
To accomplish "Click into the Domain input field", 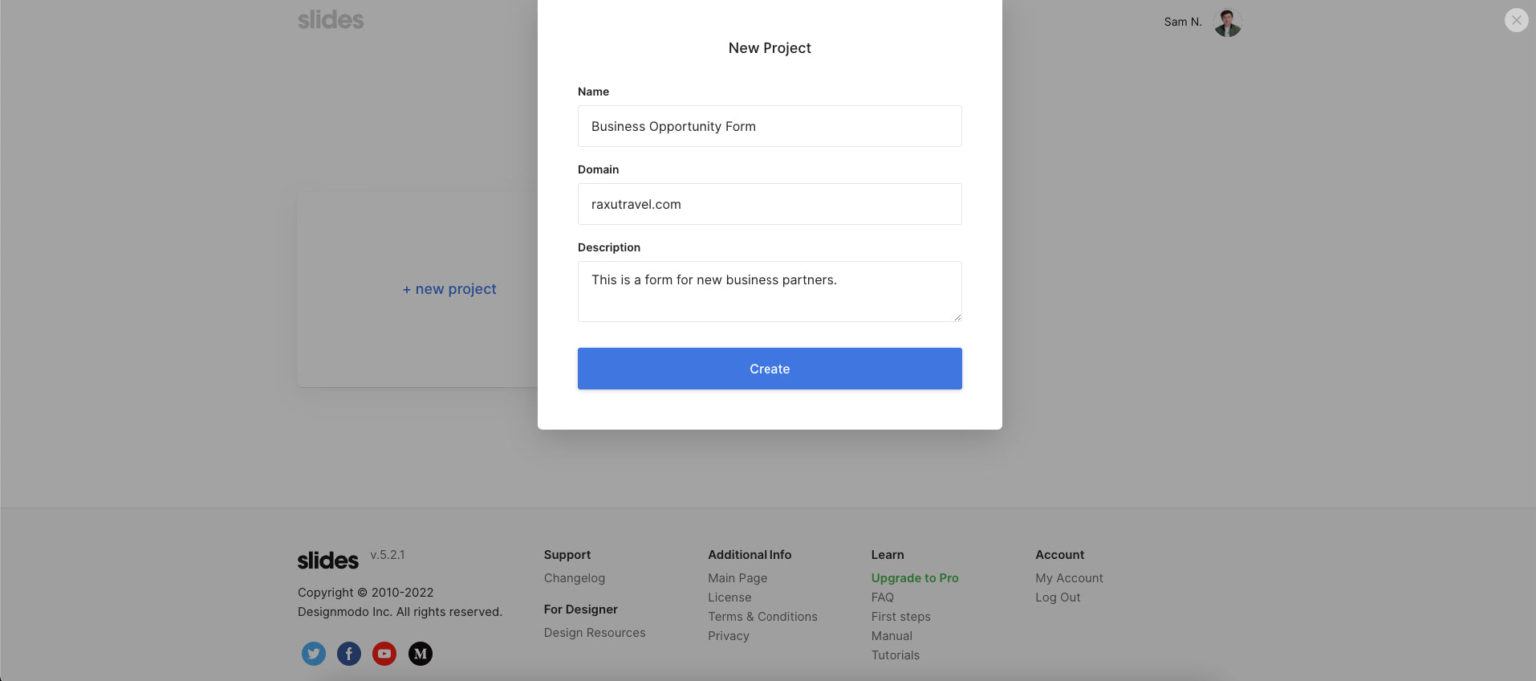I will pos(769,204).
